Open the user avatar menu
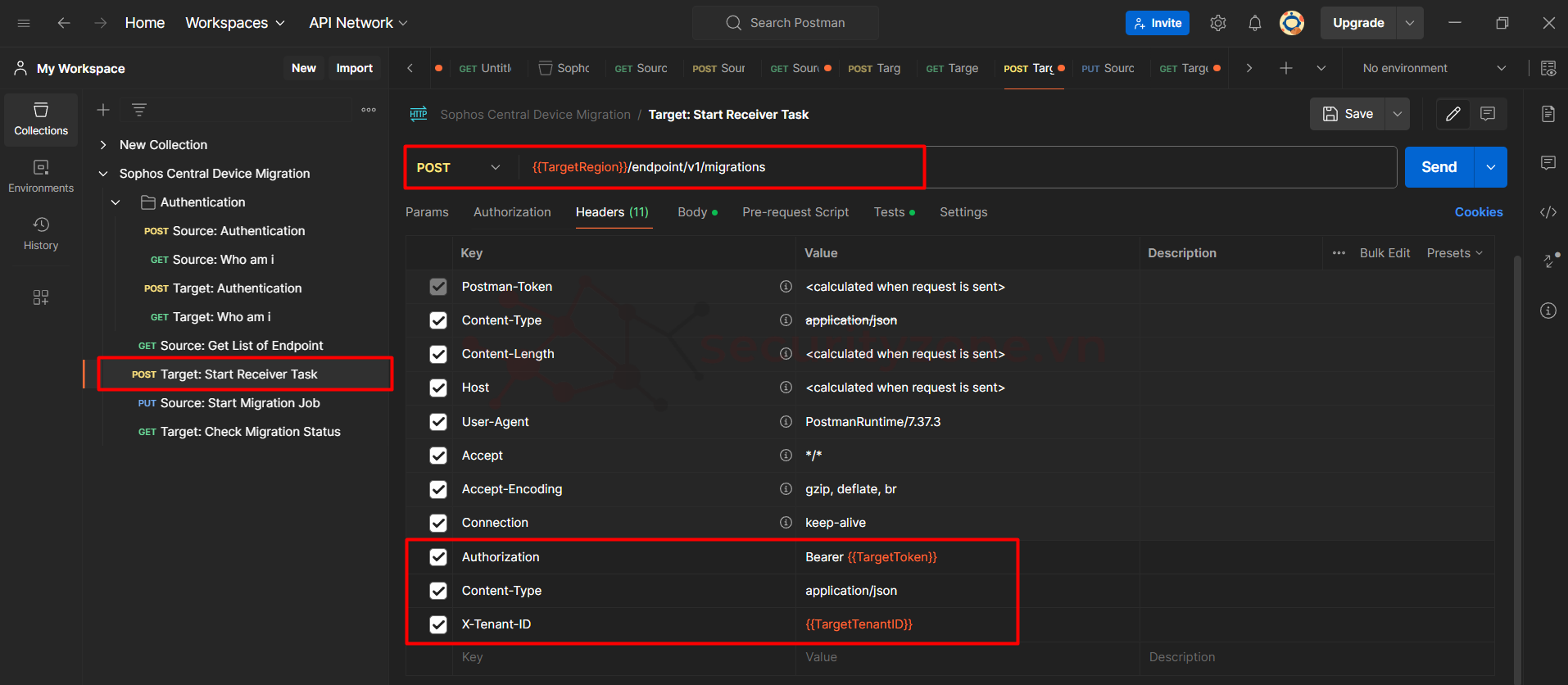 (x=1292, y=23)
